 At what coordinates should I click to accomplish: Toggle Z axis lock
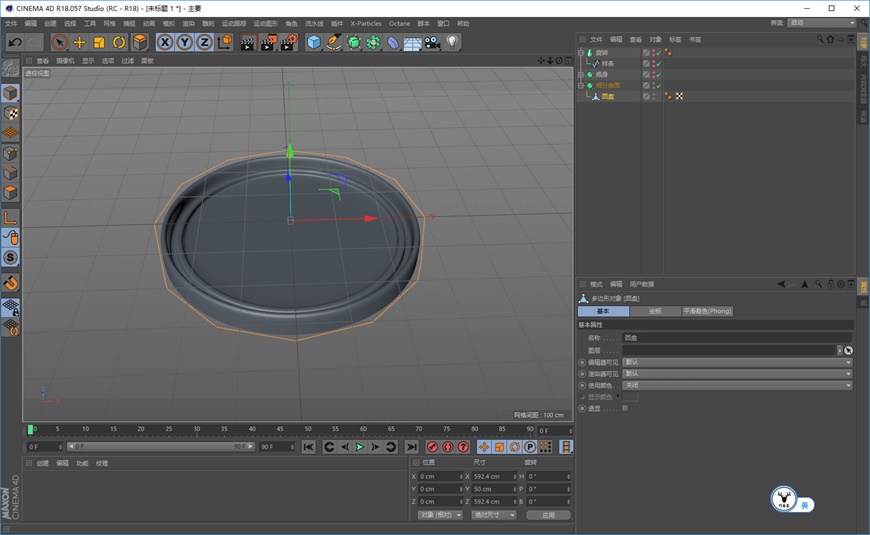tap(205, 42)
